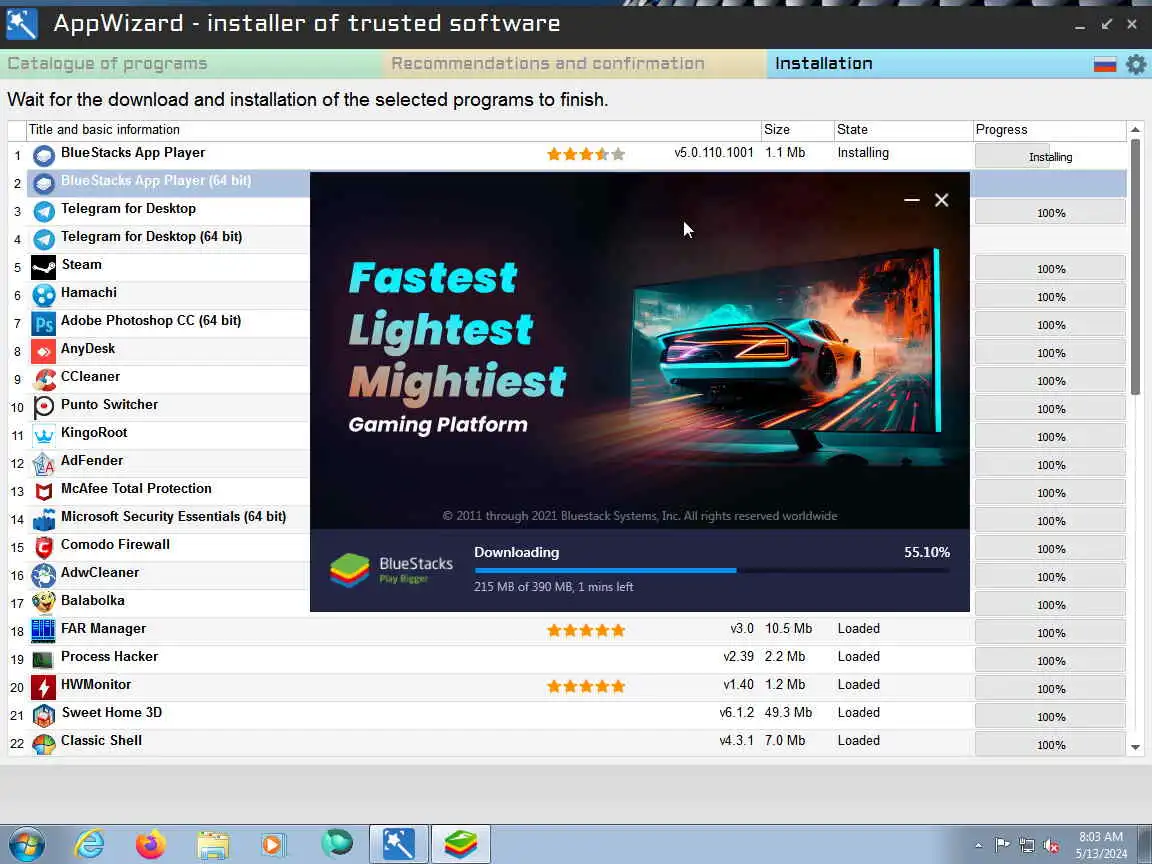Click the BlueStacks App Player (64 bit) icon
The height and width of the screenshot is (864, 1152).
[44, 184]
